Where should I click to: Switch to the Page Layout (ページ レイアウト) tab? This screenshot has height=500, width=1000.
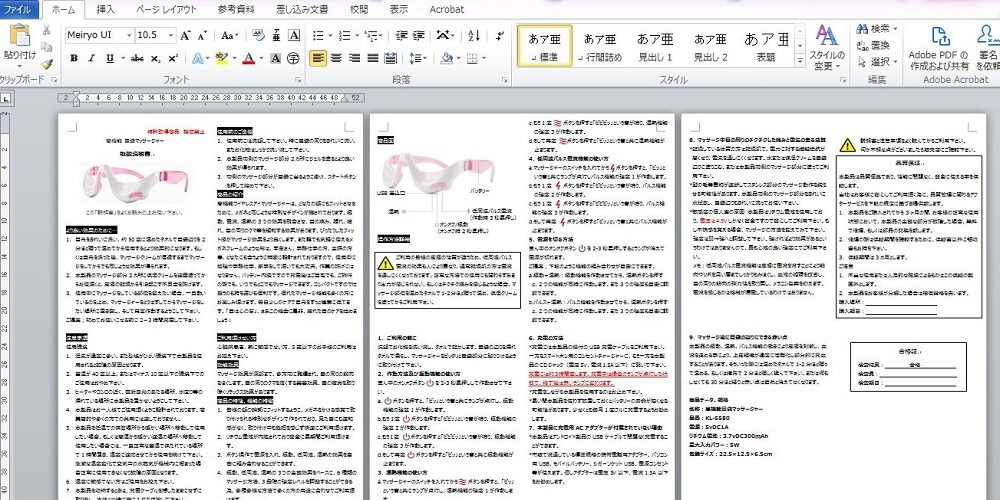pos(166,9)
